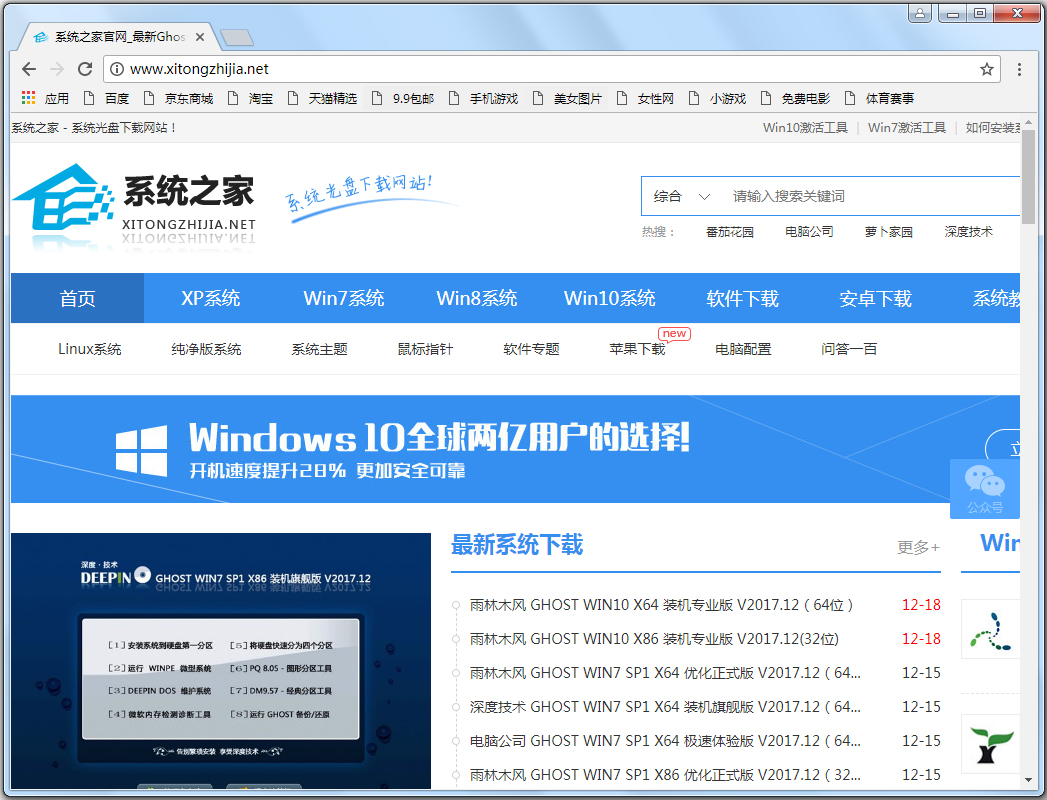Close the 系统之家 browser tab
This screenshot has width=1047, height=800.
tap(200, 37)
